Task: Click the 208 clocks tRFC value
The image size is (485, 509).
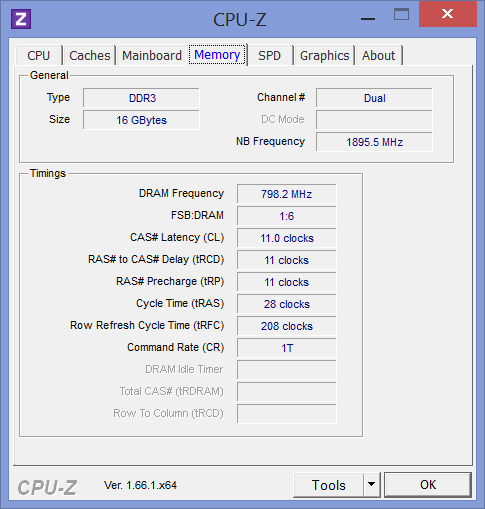Action: 287,326
